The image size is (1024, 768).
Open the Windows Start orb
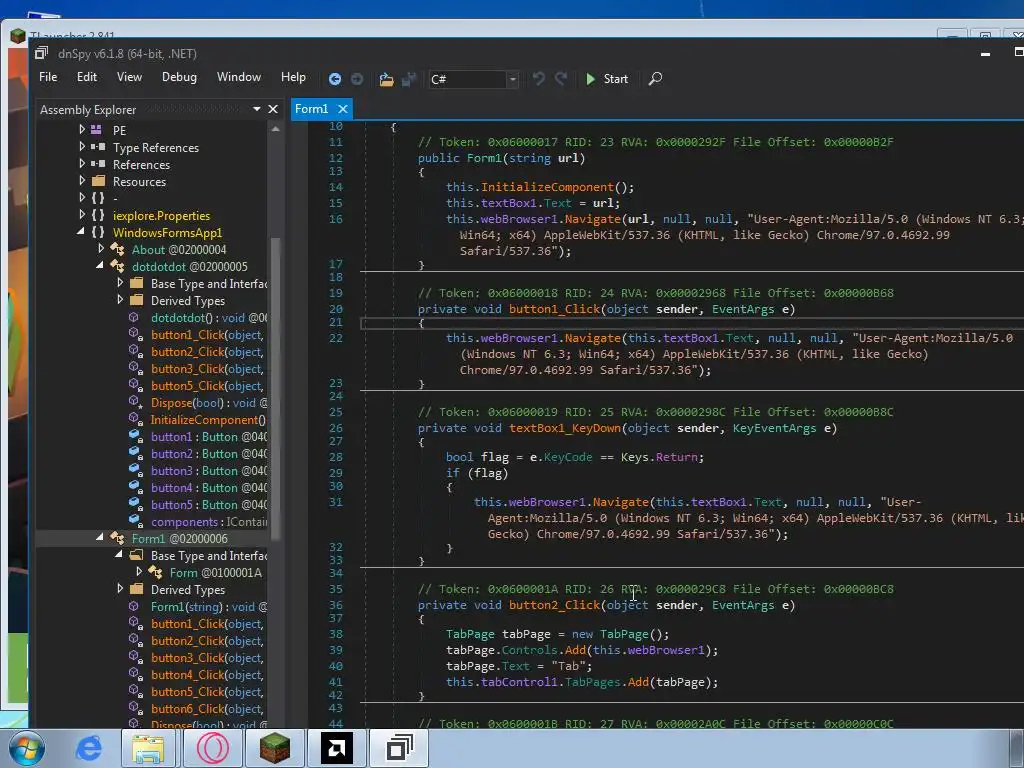[x=26, y=748]
